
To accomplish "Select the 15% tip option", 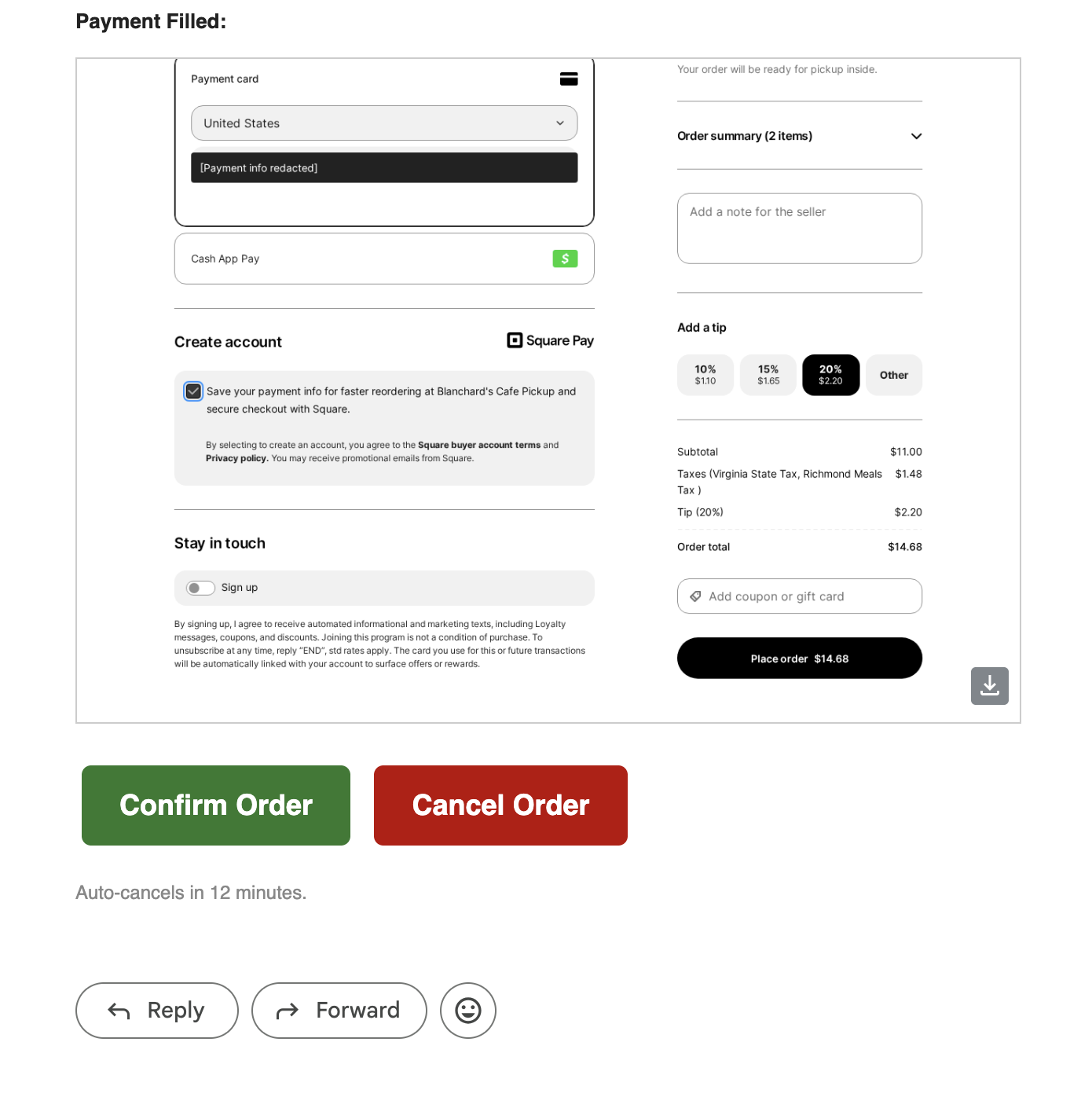I will (x=768, y=375).
